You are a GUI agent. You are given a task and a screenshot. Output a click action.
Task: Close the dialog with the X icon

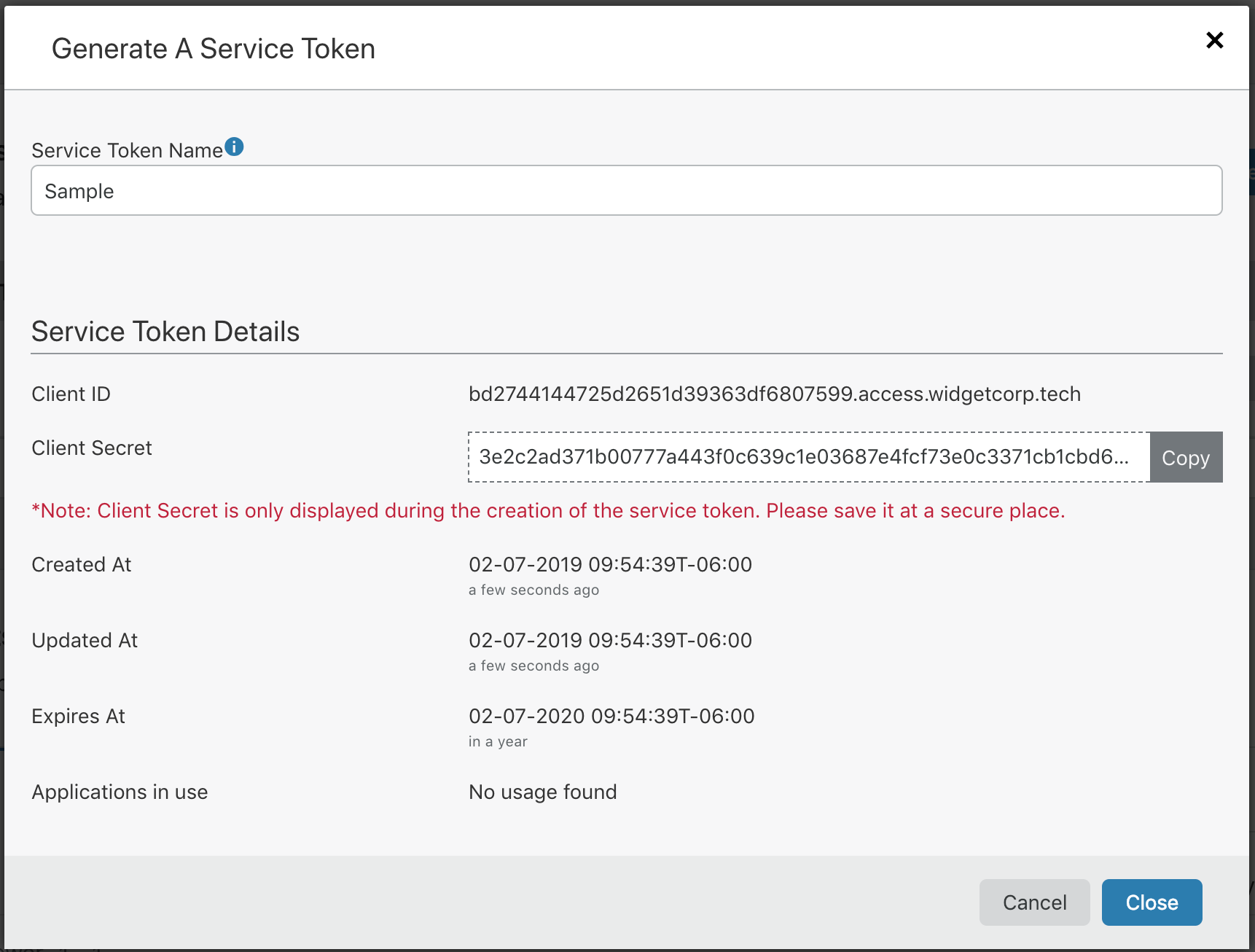pyautogui.click(x=1214, y=40)
